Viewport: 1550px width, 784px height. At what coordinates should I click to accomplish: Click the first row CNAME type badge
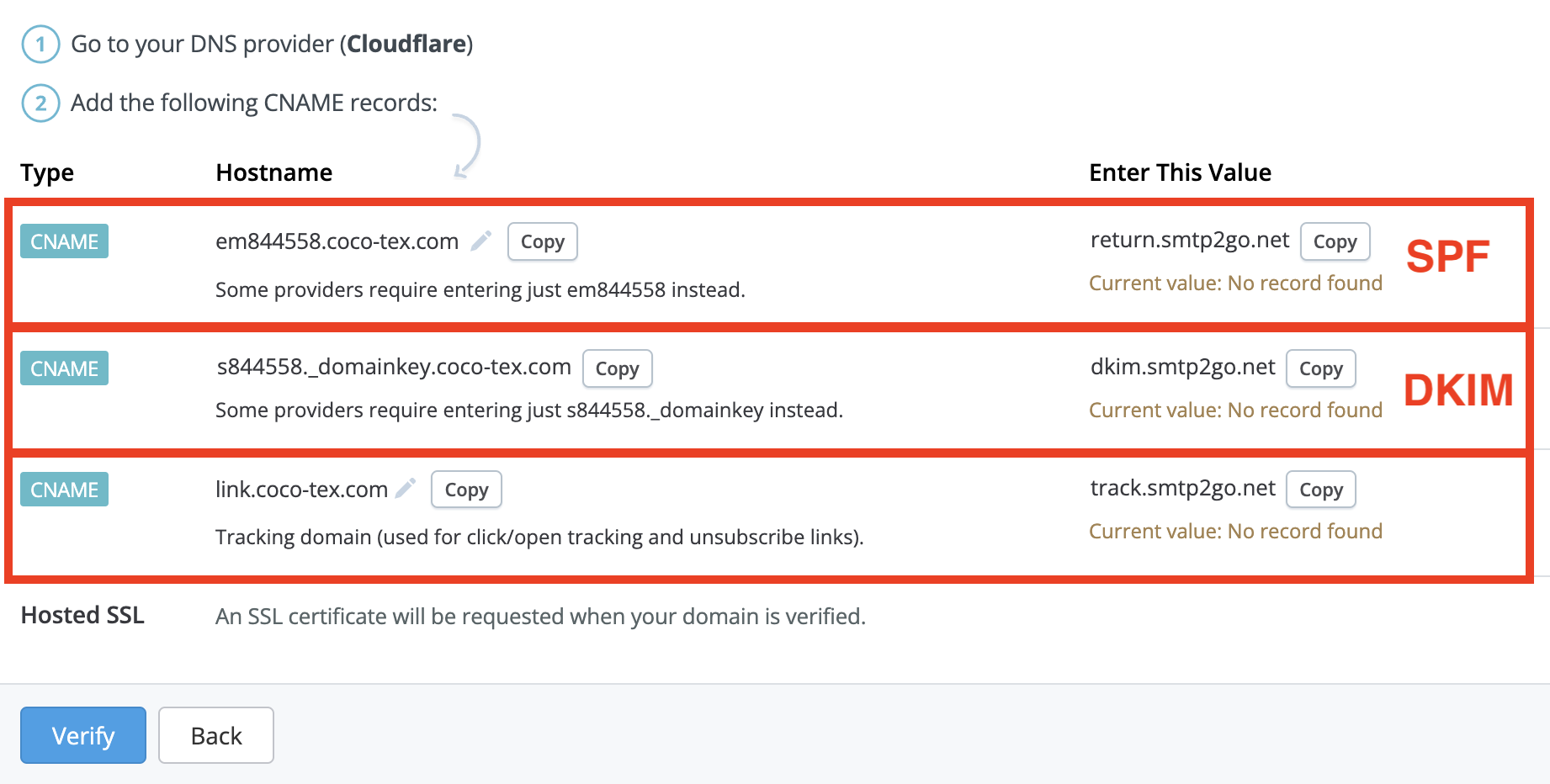click(x=65, y=241)
